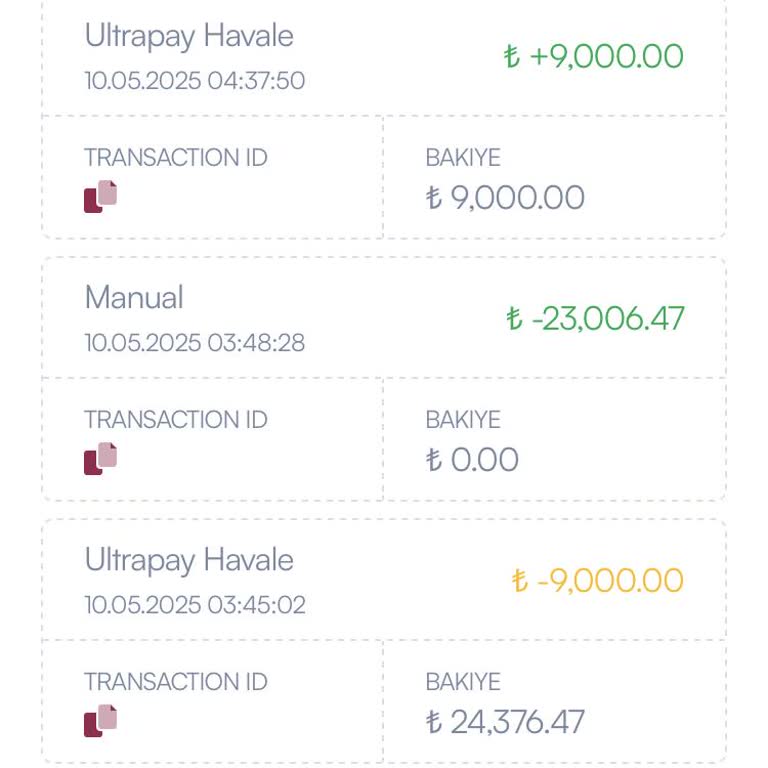Click the ₺ 0.00 balance value

(x=472, y=460)
